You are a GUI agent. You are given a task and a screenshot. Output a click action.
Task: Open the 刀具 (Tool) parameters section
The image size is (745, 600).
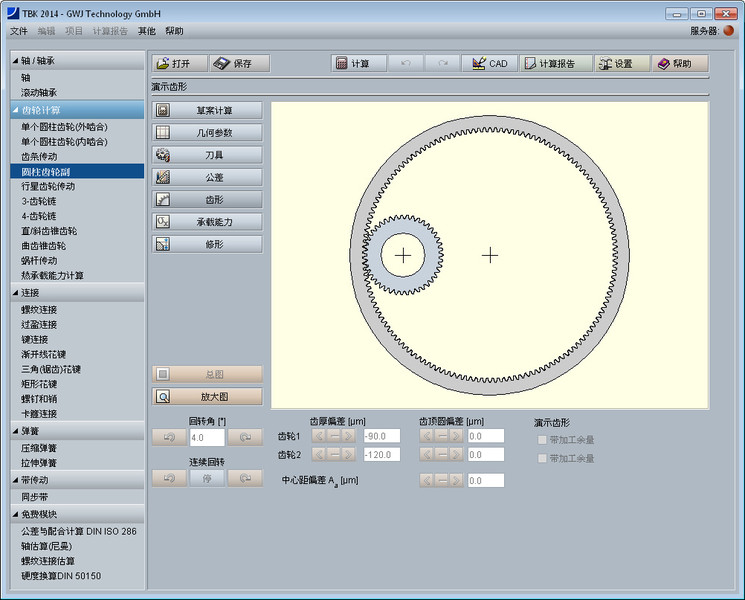point(207,155)
